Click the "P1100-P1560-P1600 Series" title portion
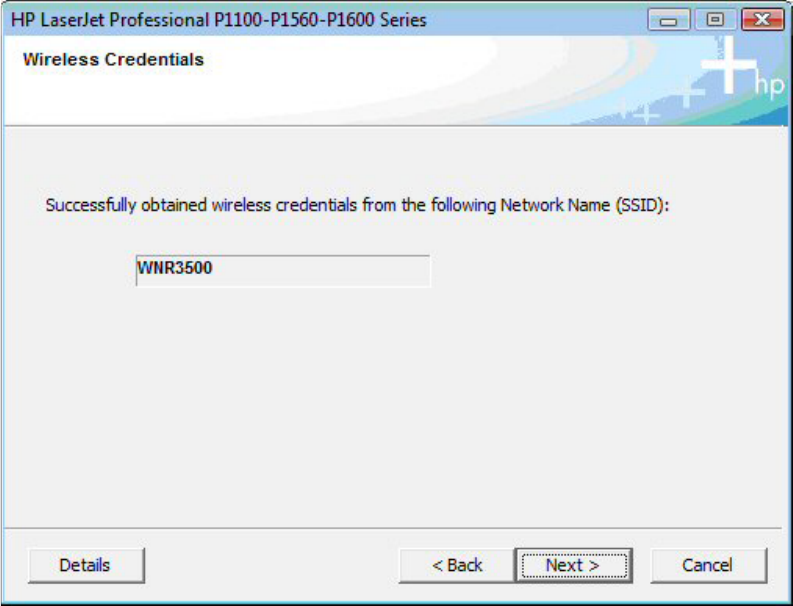793x606 pixels. click(321, 20)
